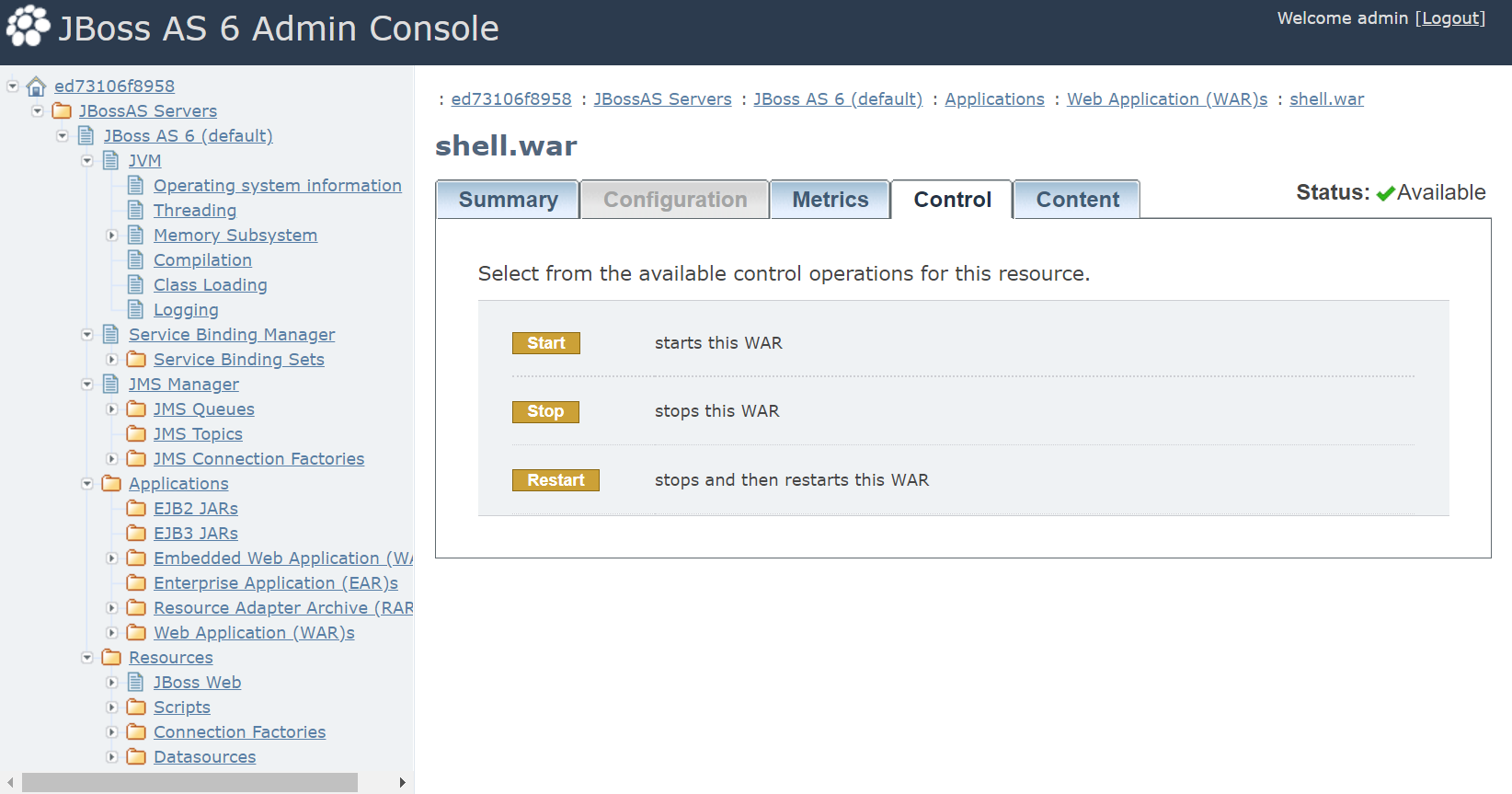1512x794 pixels.
Task: Click the page icon beside Compilation
Action: click(x=136, y=260)
